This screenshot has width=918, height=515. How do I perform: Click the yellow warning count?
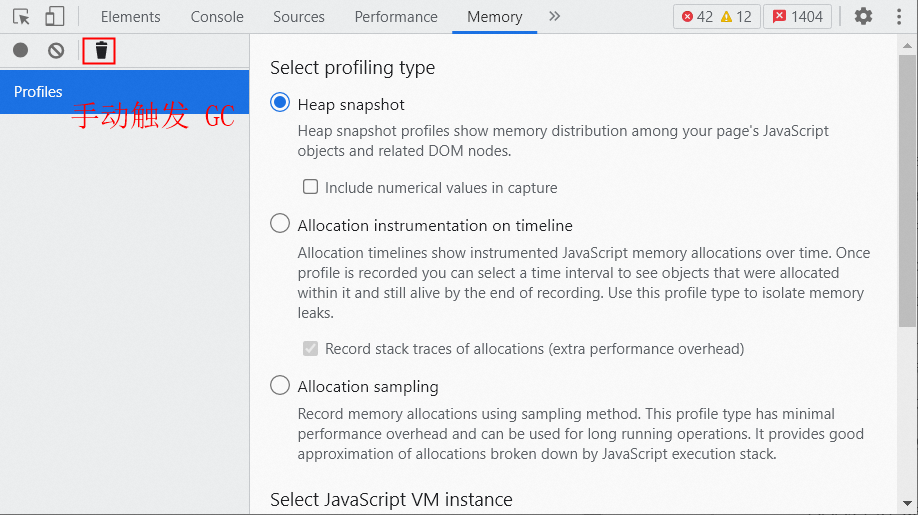[x=736, y=16]
